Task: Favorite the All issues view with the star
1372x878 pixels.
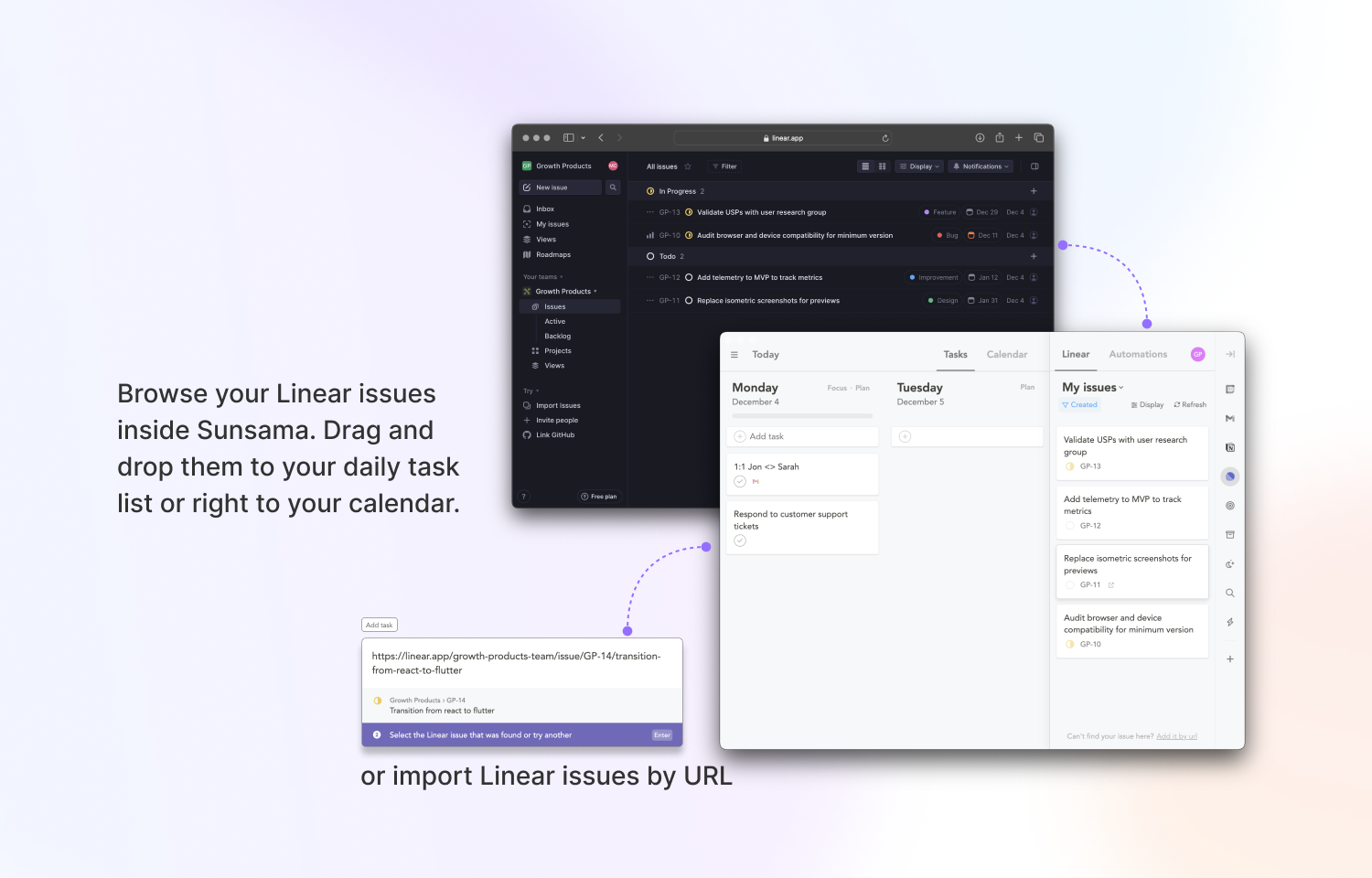Action: [x=688, y=166]
